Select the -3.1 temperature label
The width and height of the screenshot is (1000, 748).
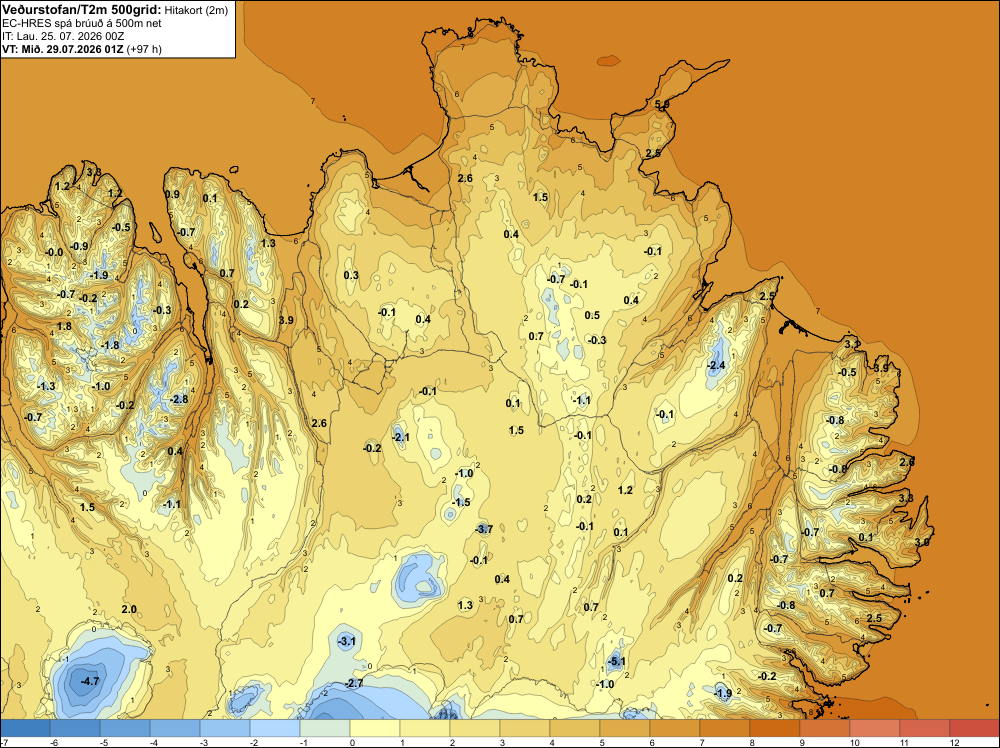pyautogui.click(x=346, y=641)
